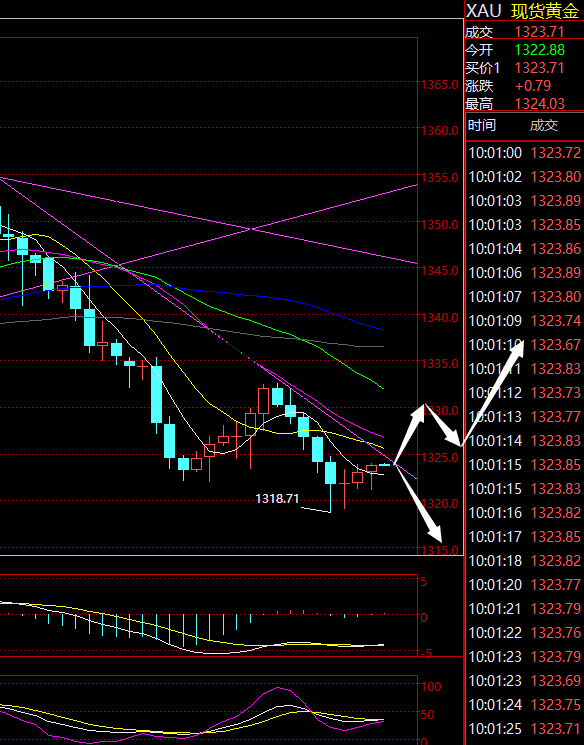The image size is (584, 745).
Task: Select the 10:01:18 time entry
Action: click(x=495, y=561)
